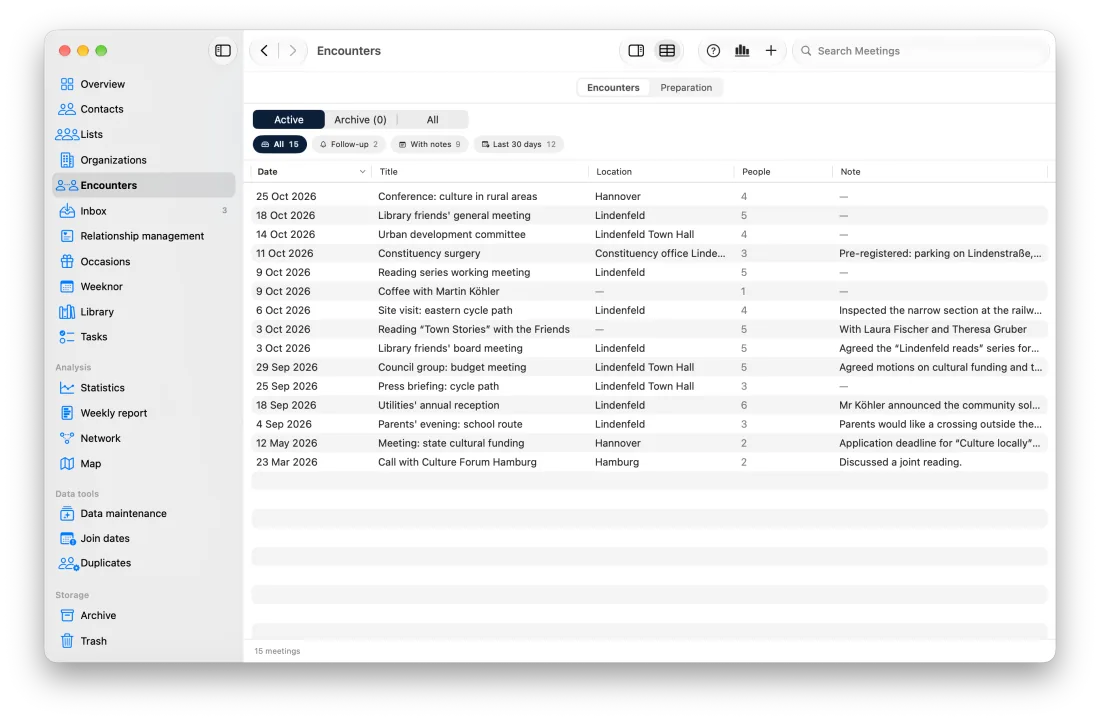Image resolution: width=1100 pixels, height=721 pixels.
Task: Switch to the table view icon
Action: 667,50
